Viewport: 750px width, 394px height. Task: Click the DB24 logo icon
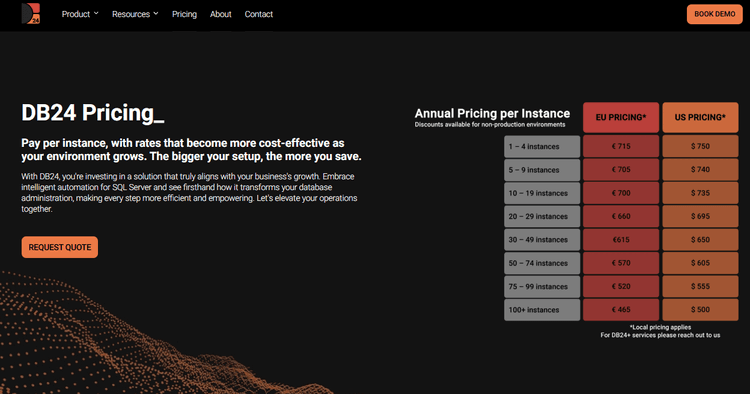[x=31, y=13]
